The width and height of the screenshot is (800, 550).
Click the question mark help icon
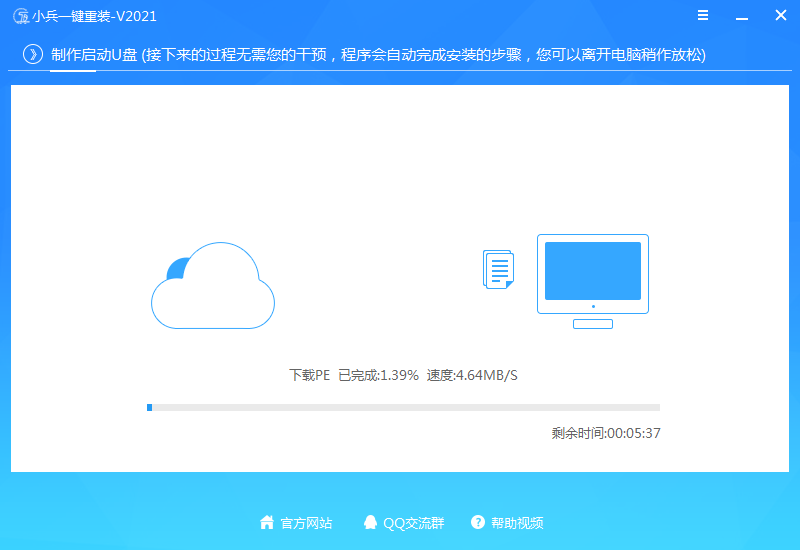478,522
